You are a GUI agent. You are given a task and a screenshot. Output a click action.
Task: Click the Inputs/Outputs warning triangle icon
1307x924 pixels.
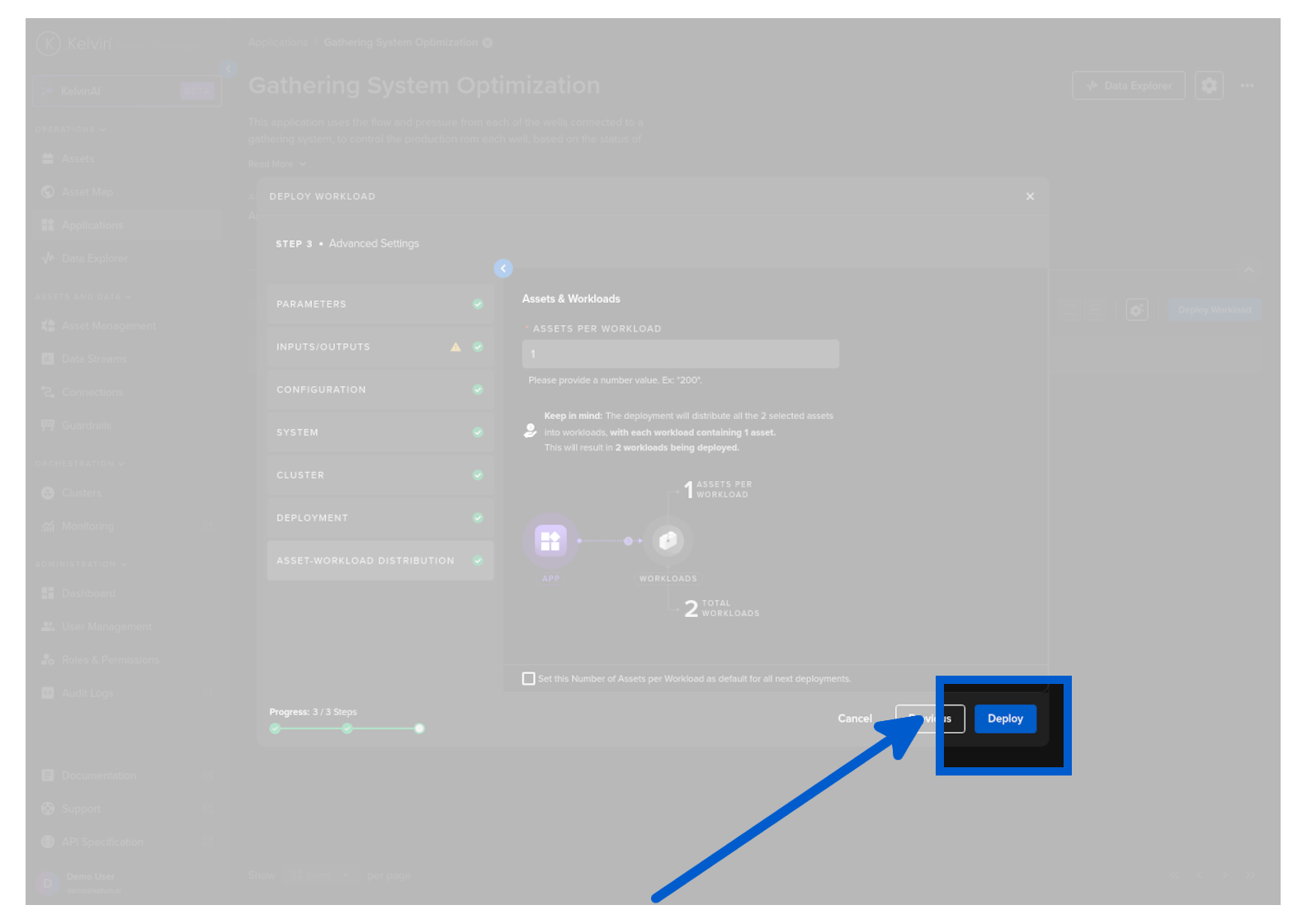point(455,347)
